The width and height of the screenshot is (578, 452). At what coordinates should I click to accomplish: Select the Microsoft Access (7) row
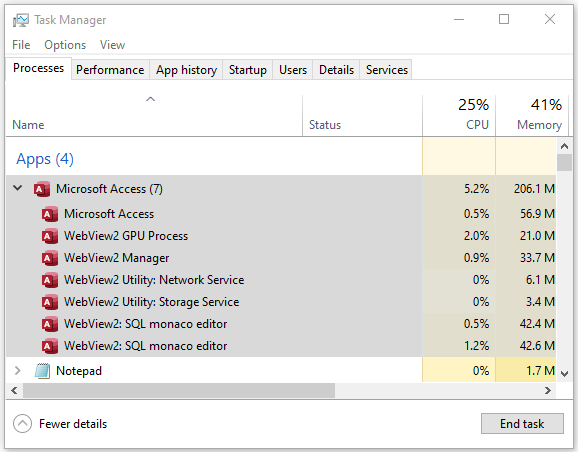coord(281,189)
